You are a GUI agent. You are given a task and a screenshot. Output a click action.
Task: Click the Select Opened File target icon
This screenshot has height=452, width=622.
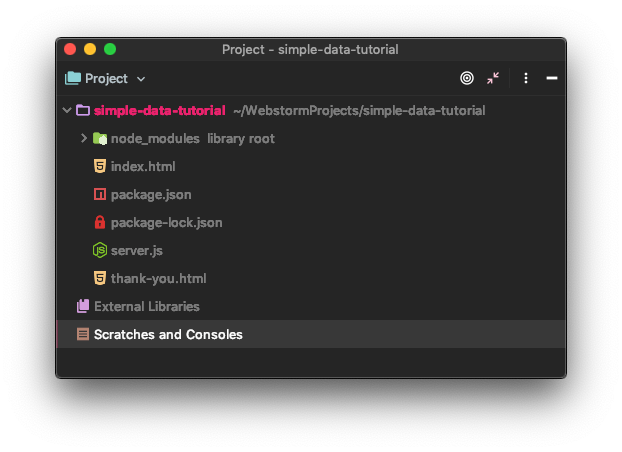click(x=466, y=78)
